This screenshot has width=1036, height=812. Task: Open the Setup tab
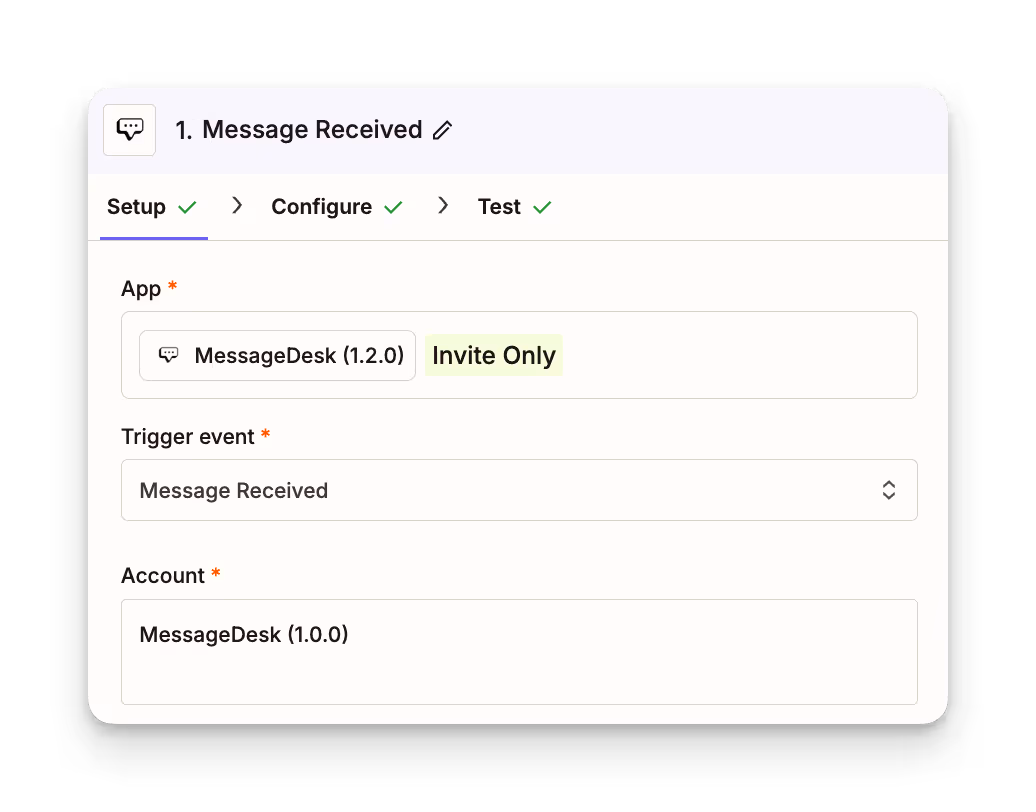click(153, 207)
